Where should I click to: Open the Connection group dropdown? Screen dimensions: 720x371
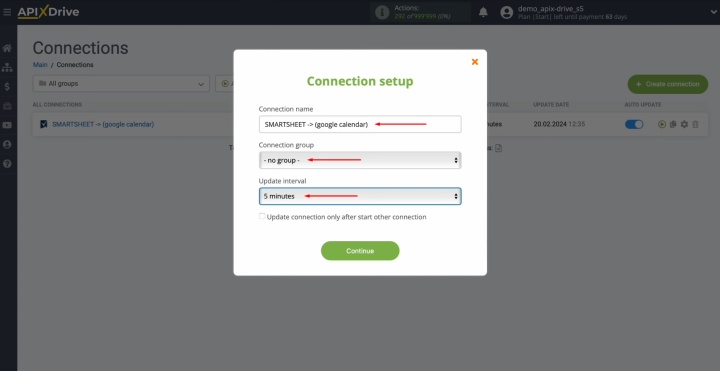click(x=360, y=160)
